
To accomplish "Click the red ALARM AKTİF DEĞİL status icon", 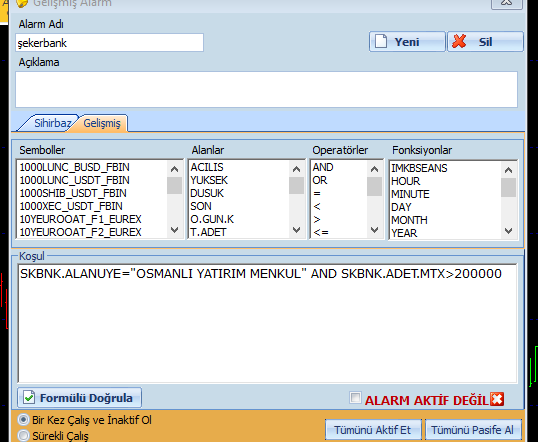I will 497,399.
